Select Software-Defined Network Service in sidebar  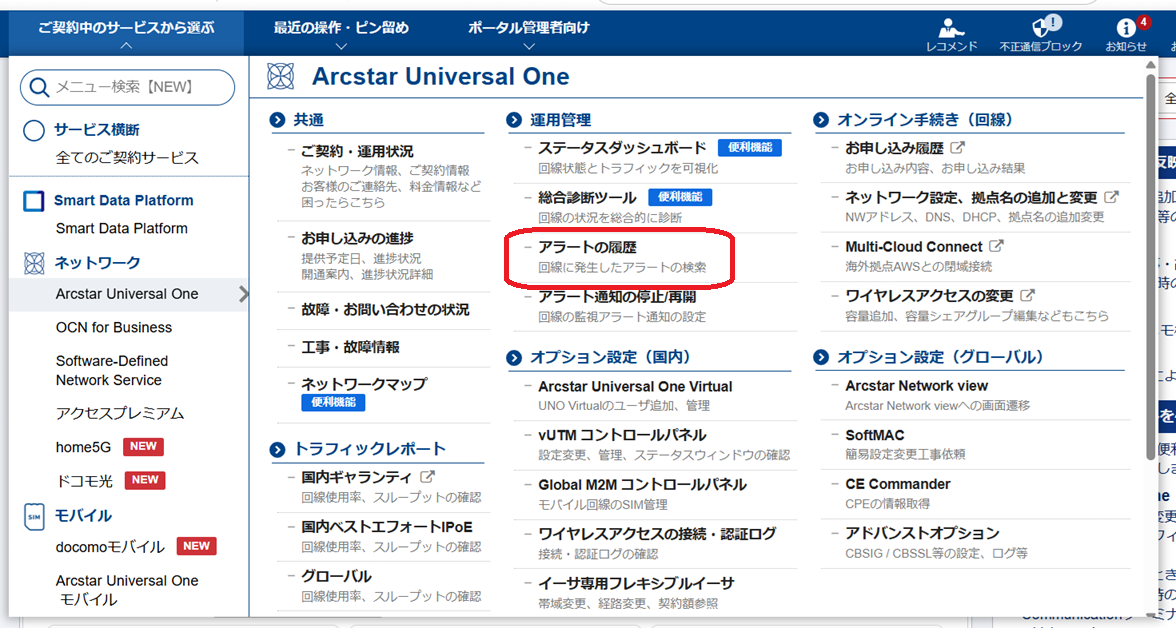pyautogui.click(x=112, y=371)
